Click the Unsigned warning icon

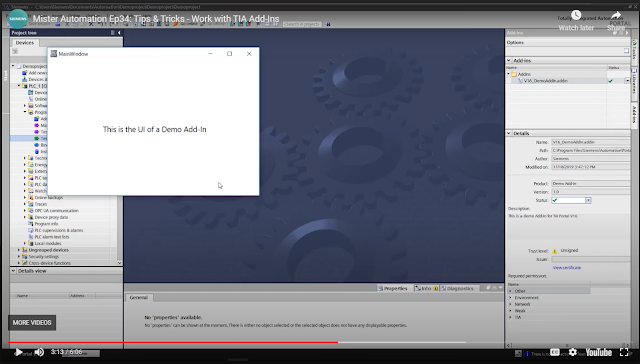(x=555, y=251)
